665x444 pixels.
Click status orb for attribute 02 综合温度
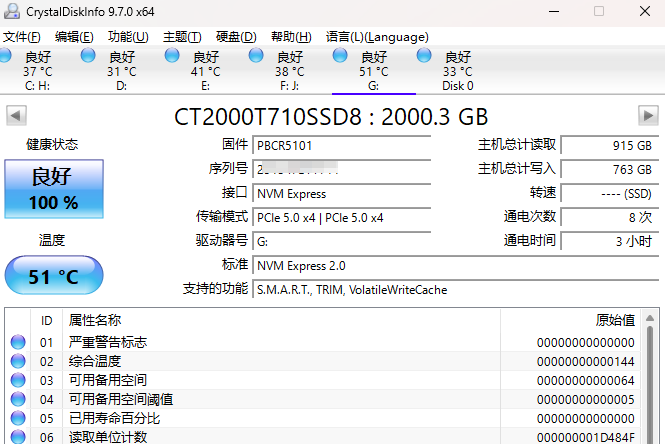(18, 361)
